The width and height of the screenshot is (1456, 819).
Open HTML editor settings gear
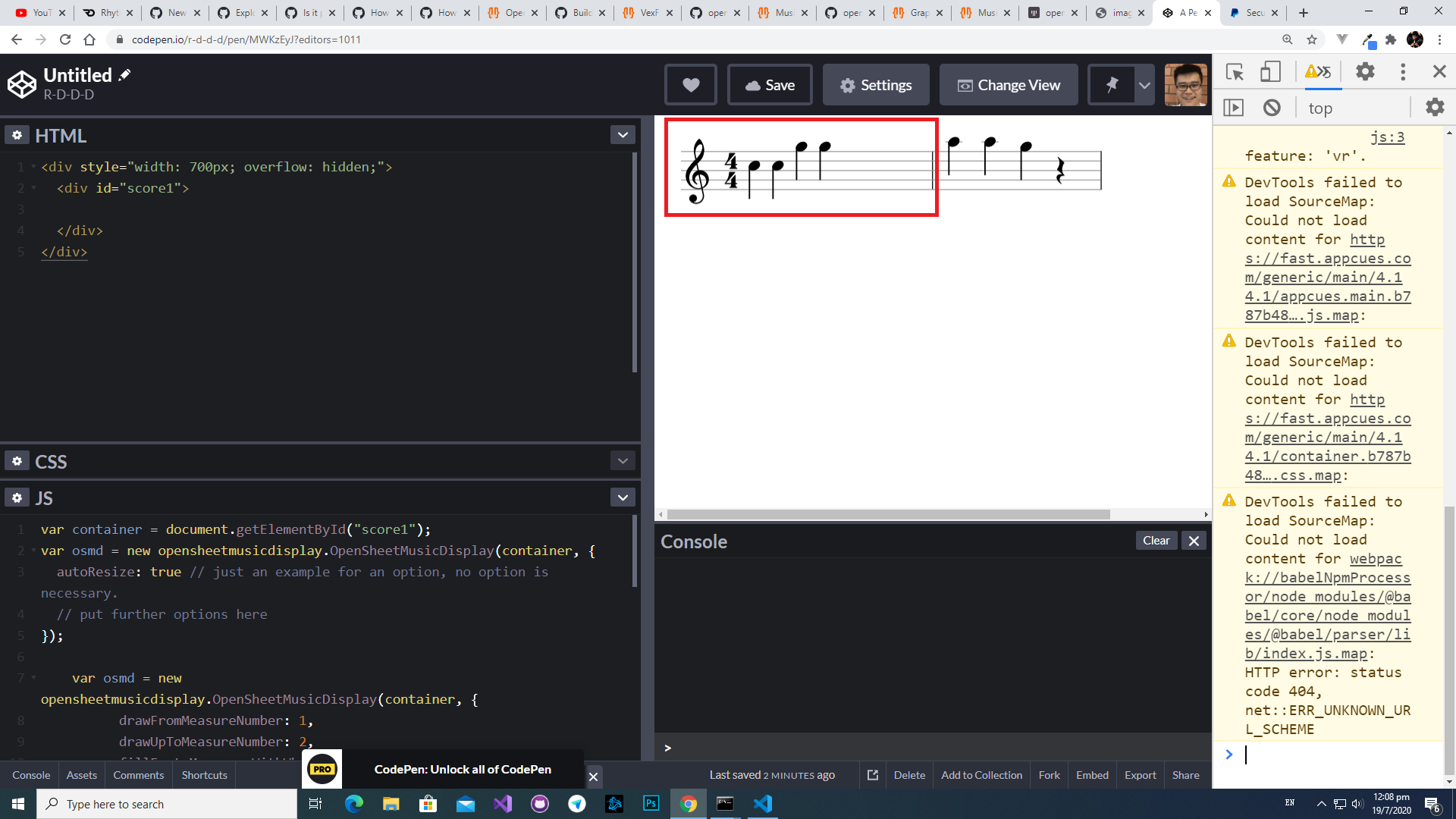click(17, 135)
